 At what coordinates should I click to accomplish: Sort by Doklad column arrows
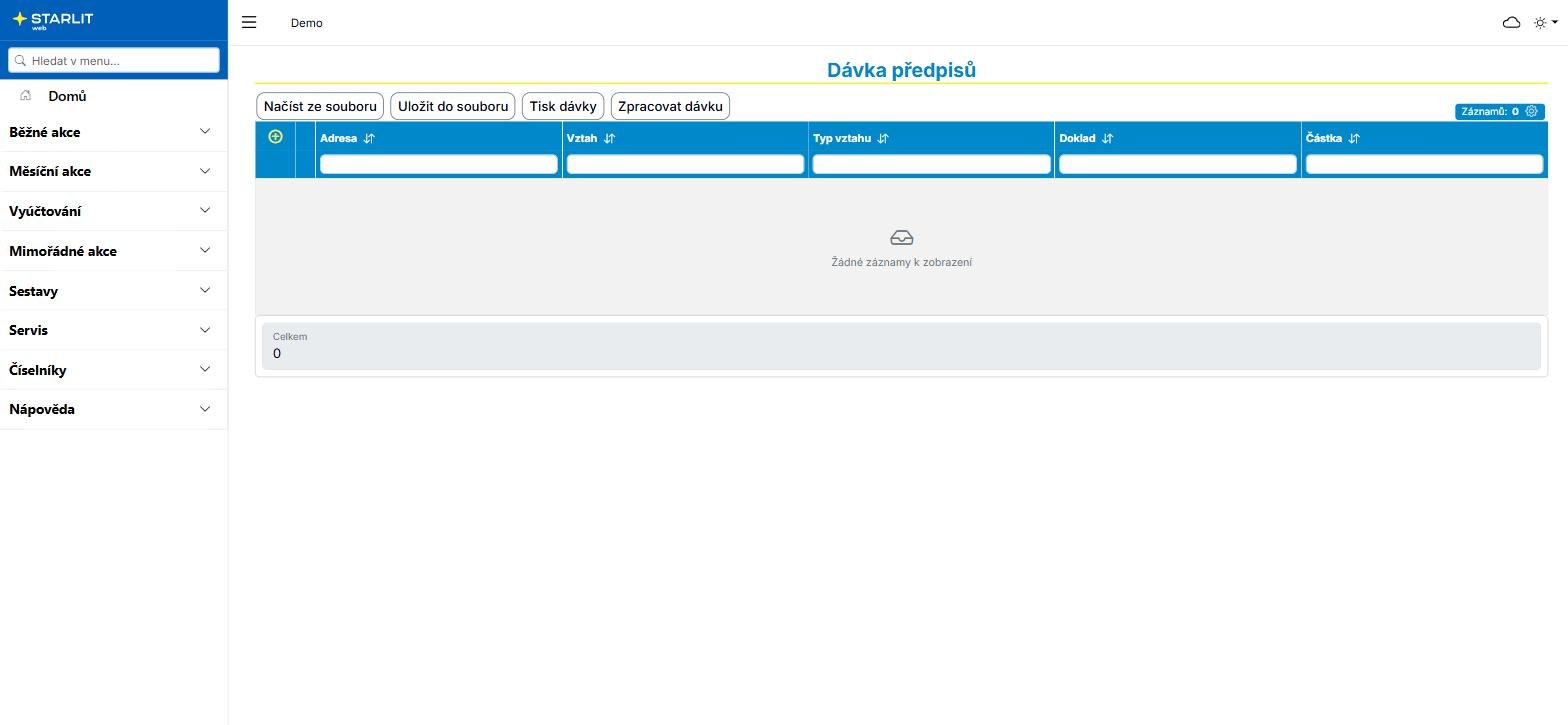coord(1107,139)
